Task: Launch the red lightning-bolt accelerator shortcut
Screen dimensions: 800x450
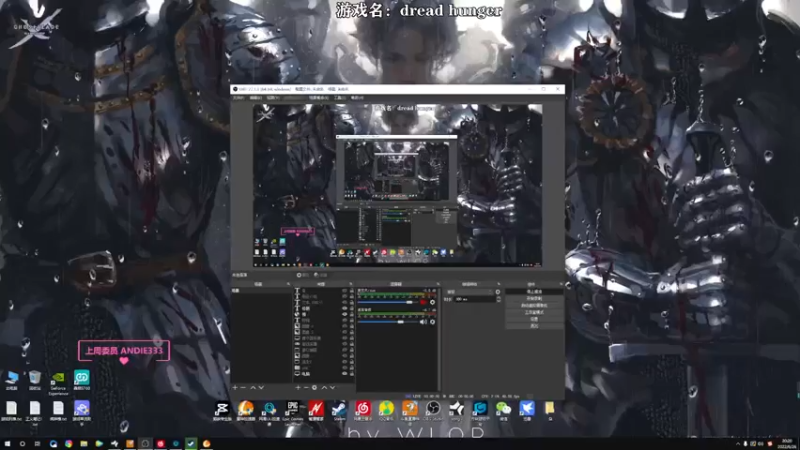Action: (x=316, y=411)
